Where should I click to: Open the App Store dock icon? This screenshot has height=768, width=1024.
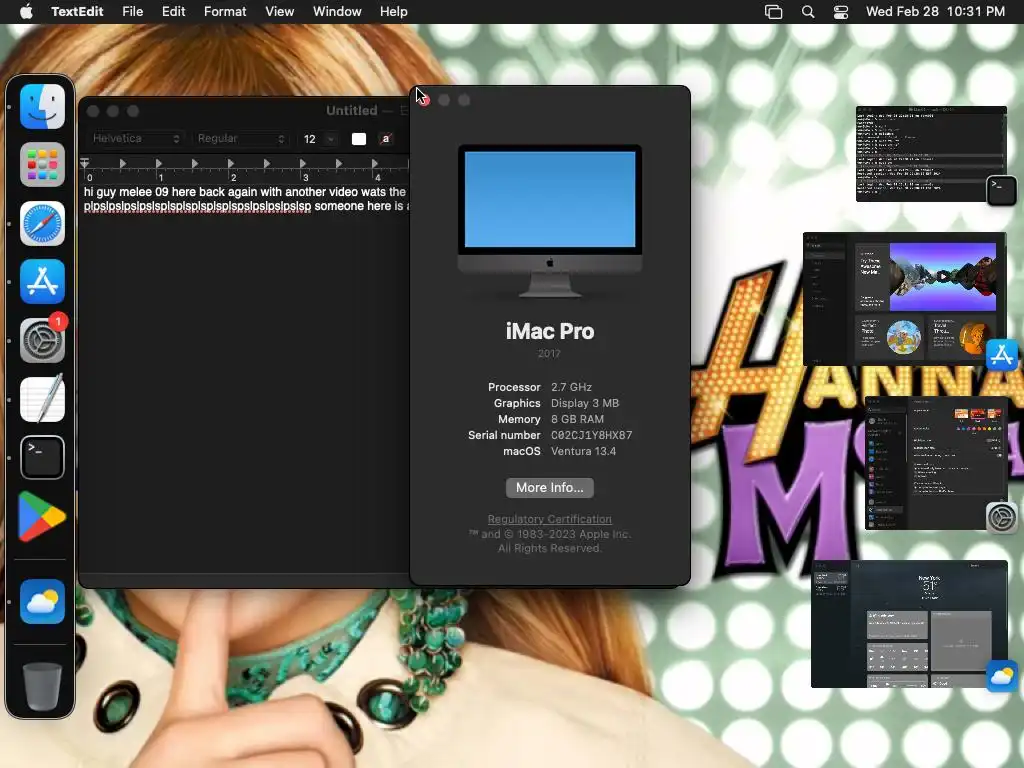[x=42, y=281]
